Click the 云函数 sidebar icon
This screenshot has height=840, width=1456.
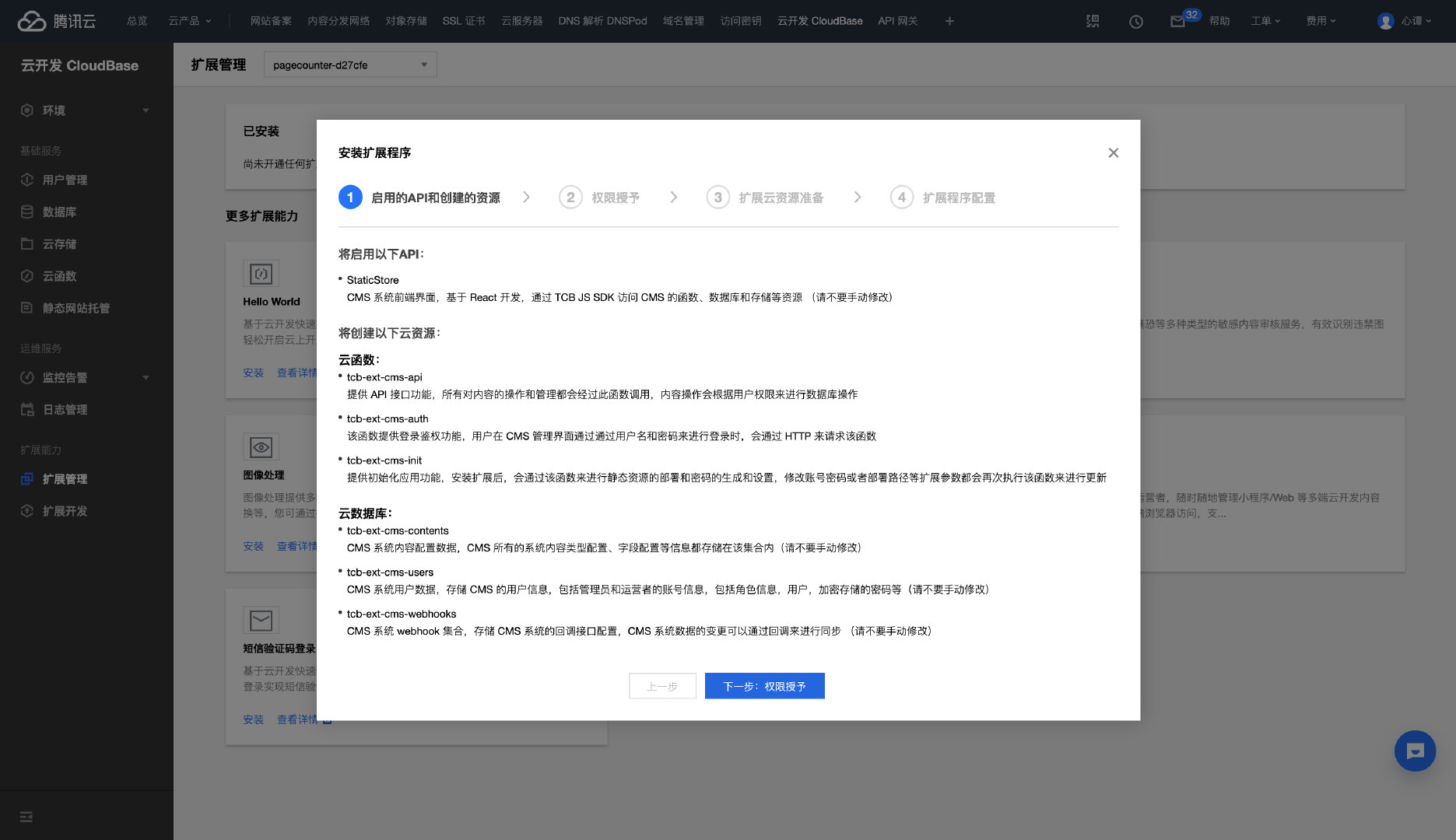(27, 276)
